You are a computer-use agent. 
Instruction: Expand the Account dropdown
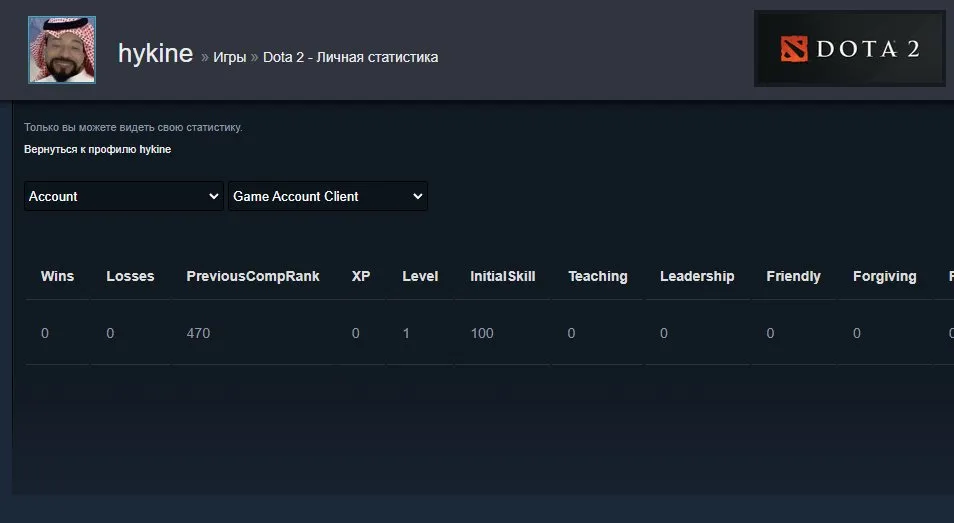(x=124, y=196)
